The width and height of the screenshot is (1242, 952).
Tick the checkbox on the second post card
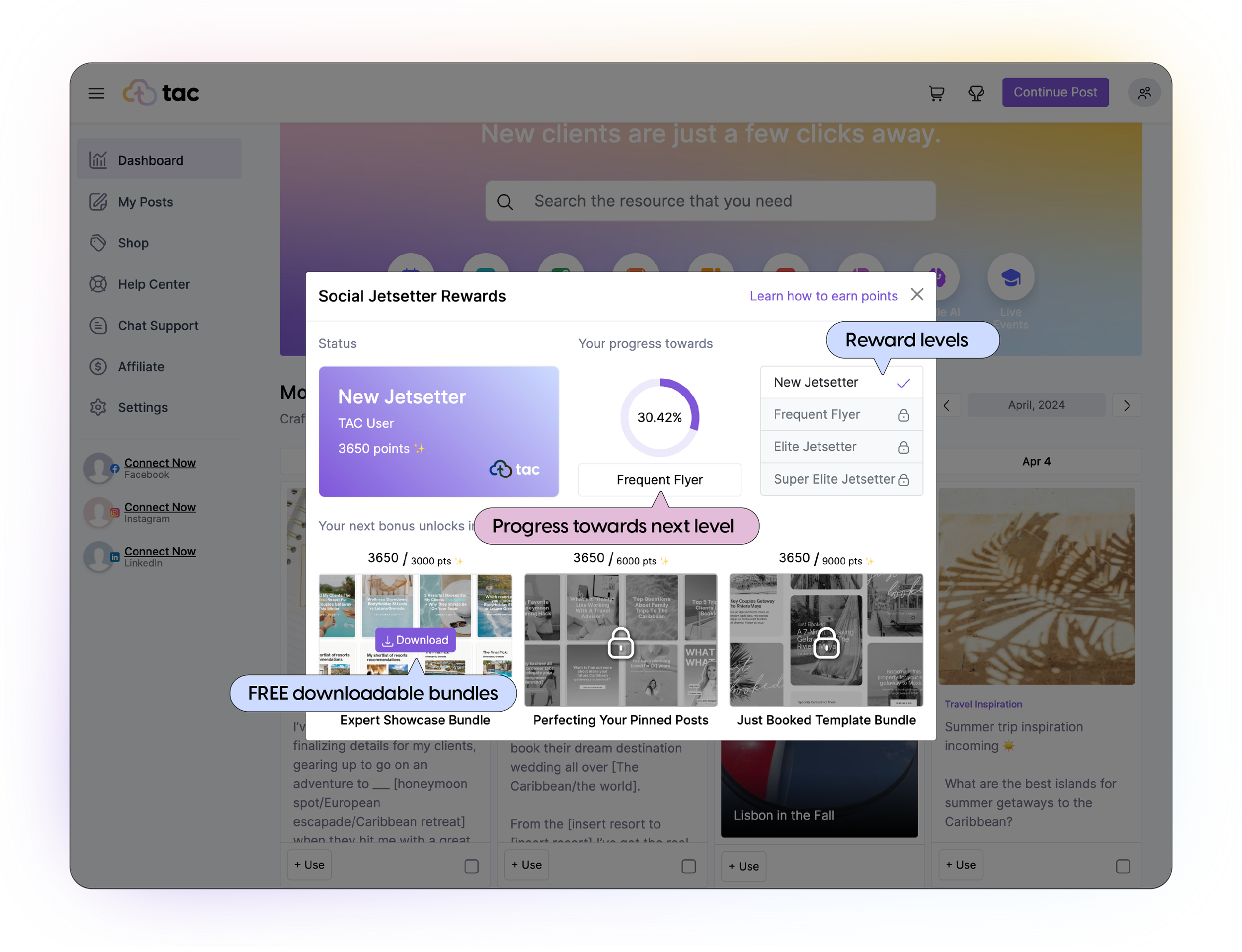coord(688,866)
